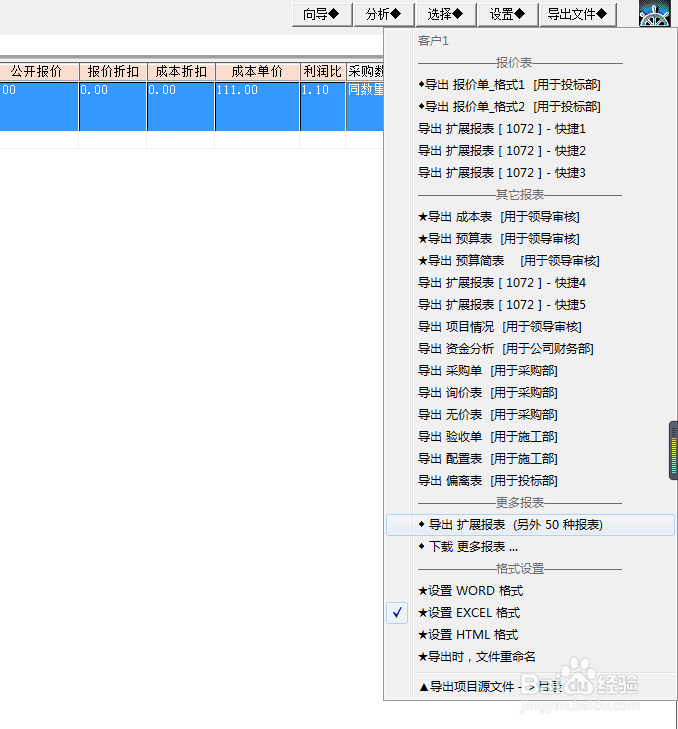Select 导出 资金分析 用于公司财务部
678x729 pixels.
[530, 349]
